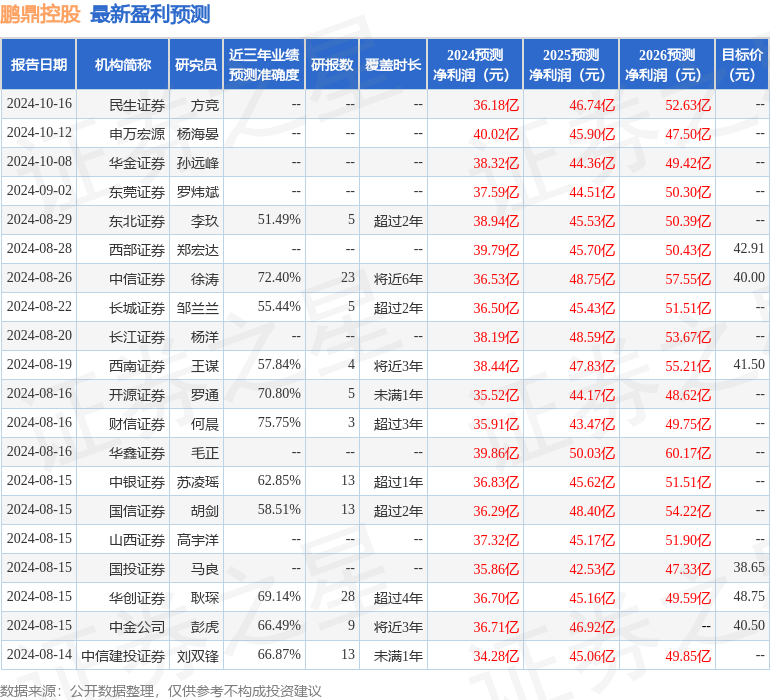The image size is (770, 700).
Task: Select the target price 40.50
Action: (749, 625)
